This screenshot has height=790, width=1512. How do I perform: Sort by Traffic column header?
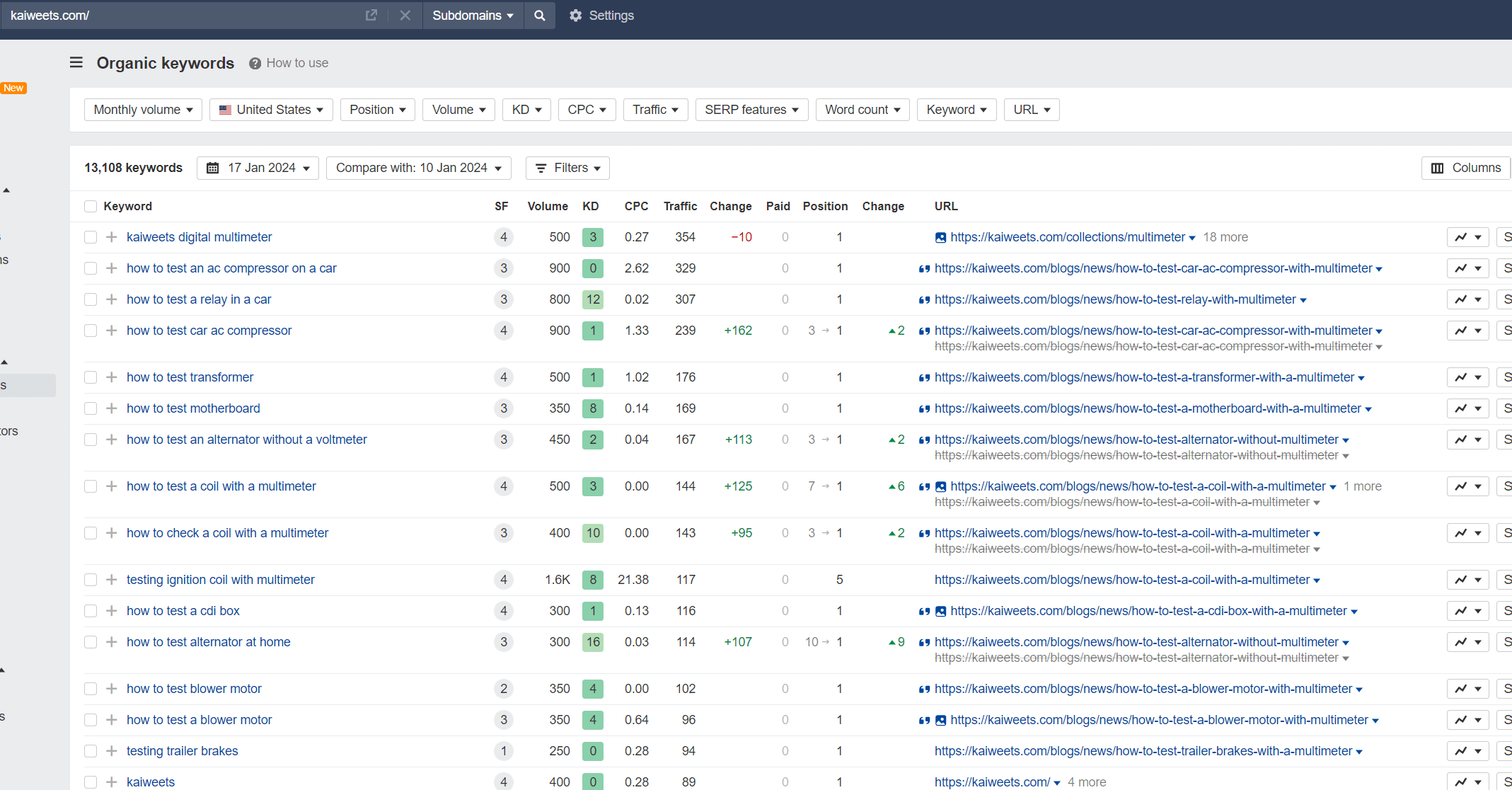(680, 206)
